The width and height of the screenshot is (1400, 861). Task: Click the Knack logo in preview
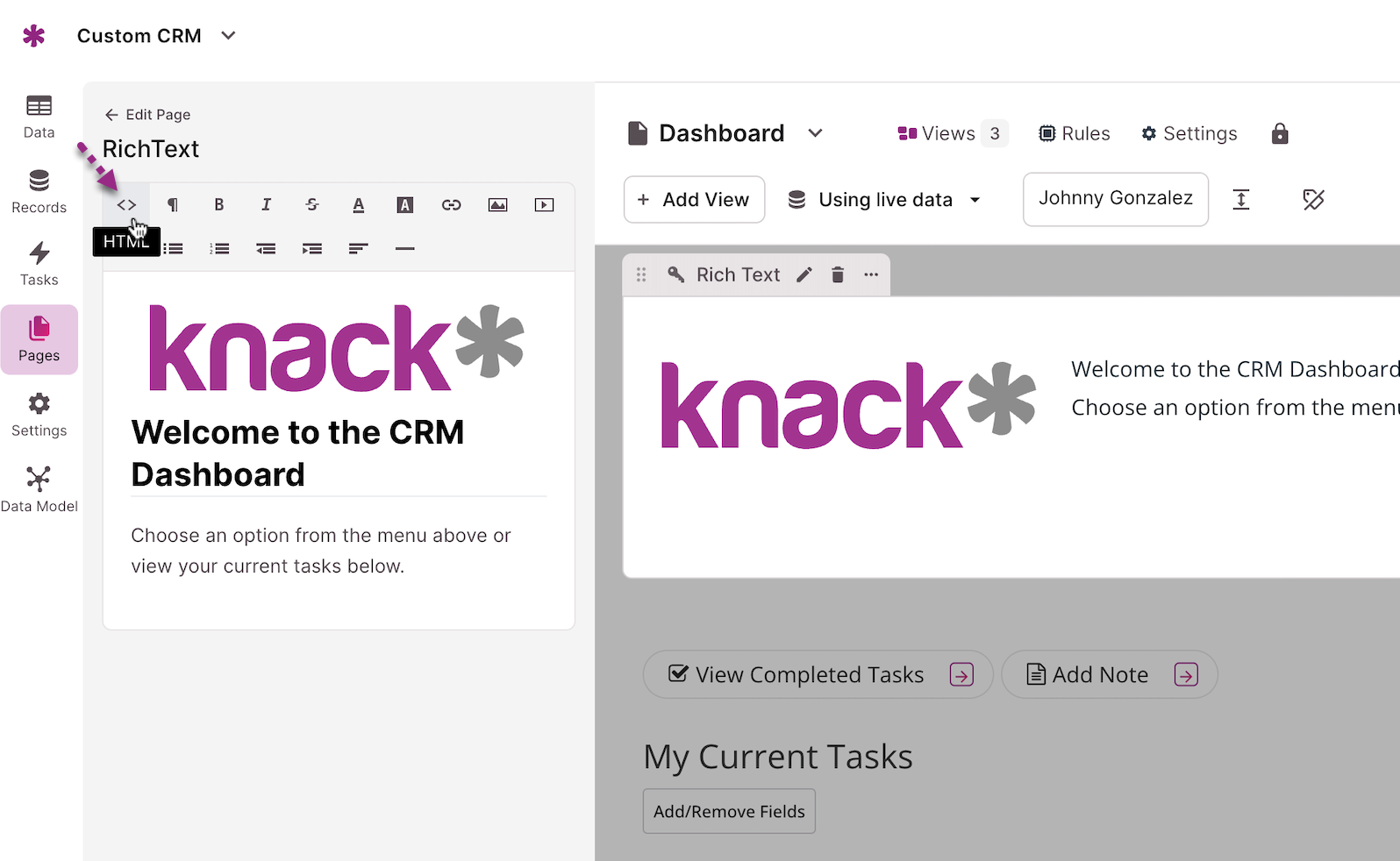pyautogui.click(x=848, y=405)
